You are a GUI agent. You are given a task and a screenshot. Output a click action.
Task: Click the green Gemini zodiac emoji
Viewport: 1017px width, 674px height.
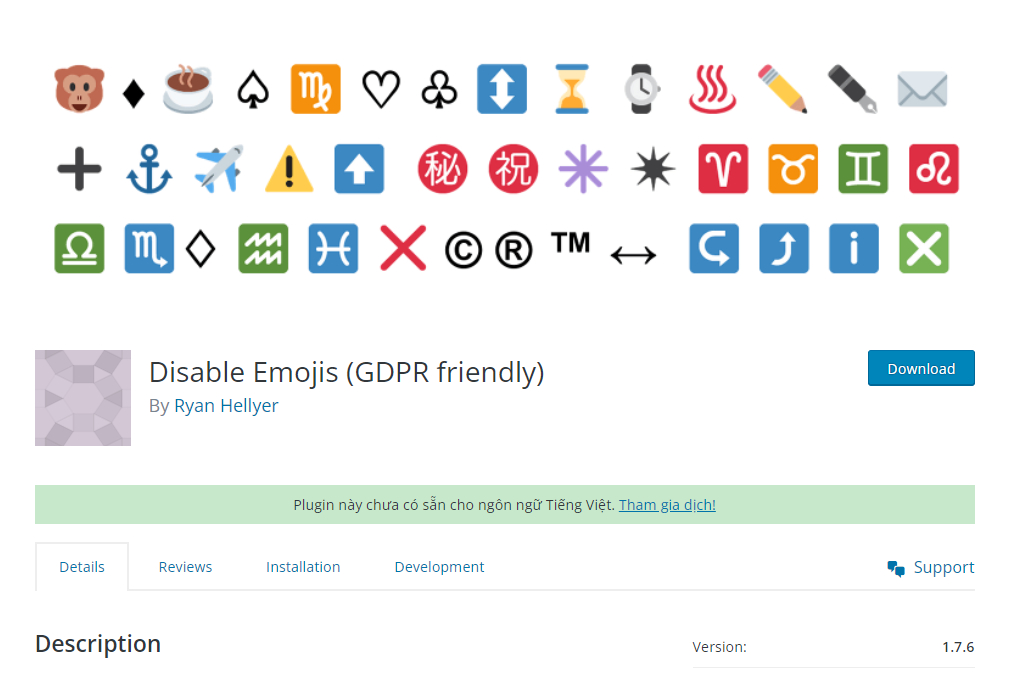click(x=863, y=169)
